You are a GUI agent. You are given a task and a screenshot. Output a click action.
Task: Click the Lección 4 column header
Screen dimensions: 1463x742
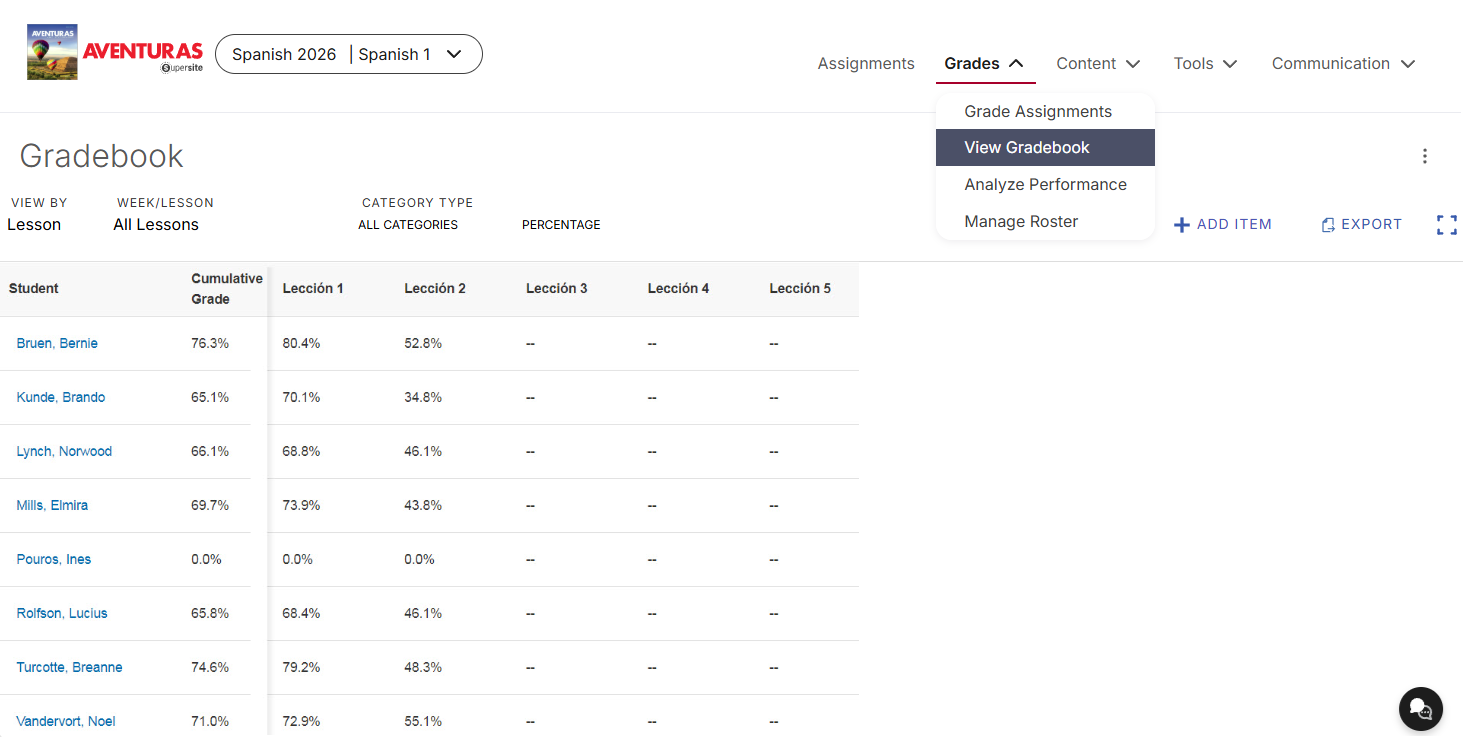[x=678, y=288]
